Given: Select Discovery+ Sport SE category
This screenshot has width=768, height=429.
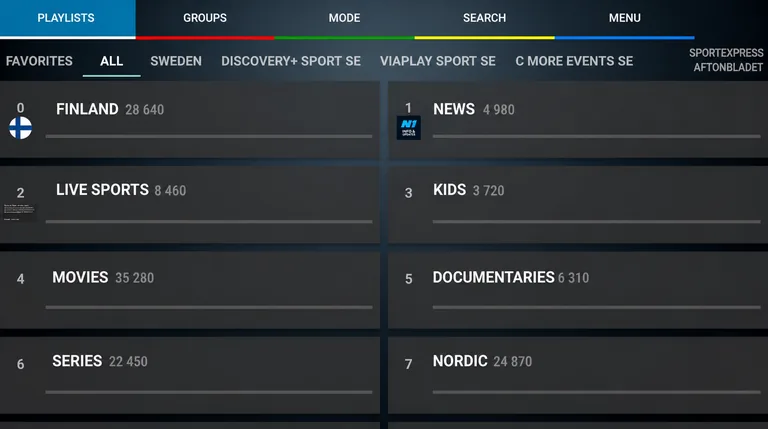Looking at the screenshot, I should coord(291,61).
